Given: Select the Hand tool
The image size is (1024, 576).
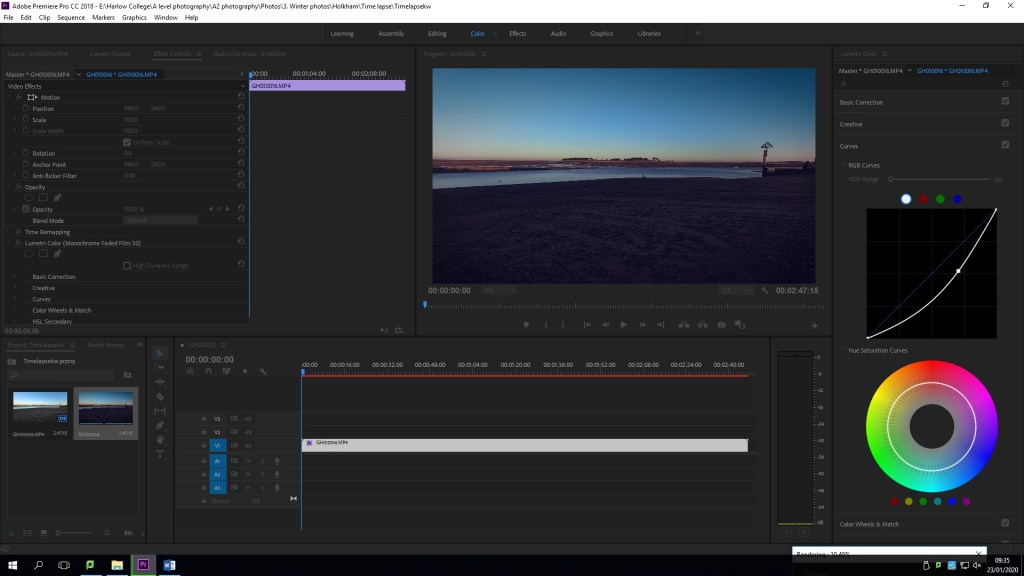Looking at the screenshot, I should point(160,438).
